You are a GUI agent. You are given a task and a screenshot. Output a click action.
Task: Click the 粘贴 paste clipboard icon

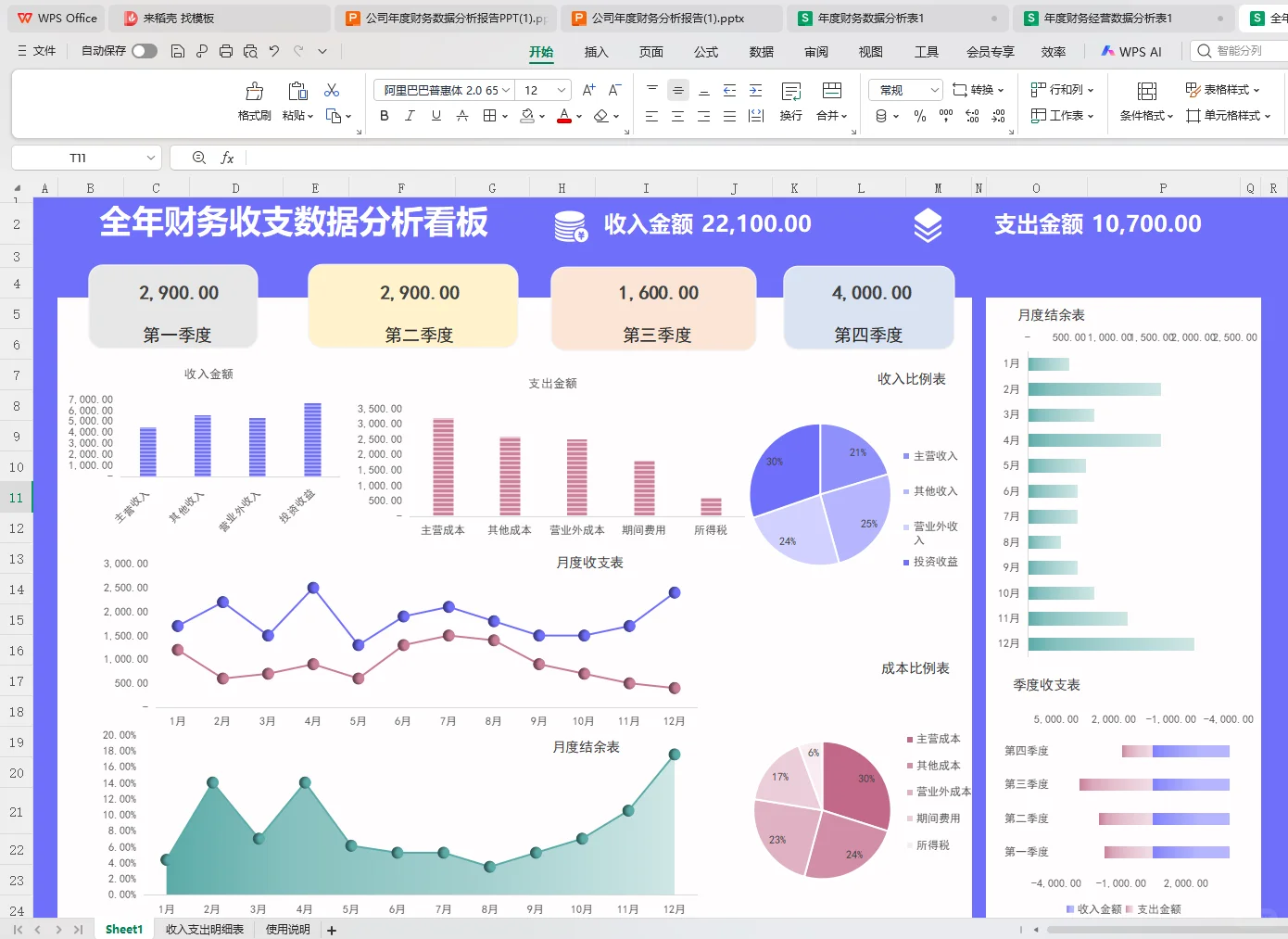click(297, 91)
